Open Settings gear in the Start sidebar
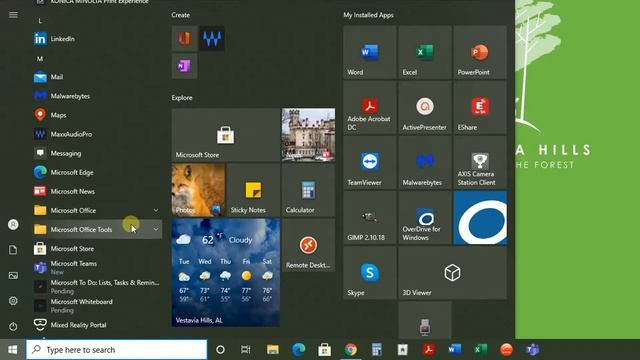 pyautogui.click(x=13, y=301)
